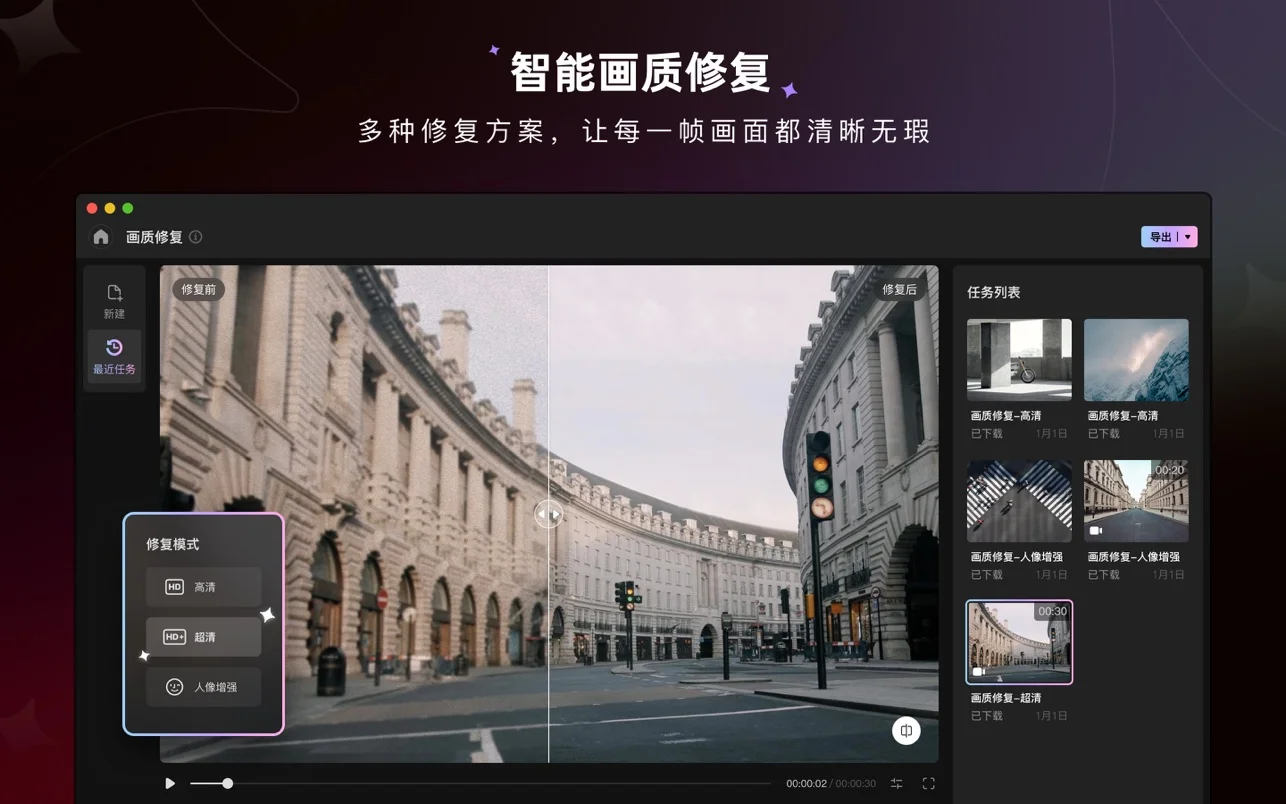Open playback settings sliders icon
This screenshot has height=804, width=1286.
897,784
